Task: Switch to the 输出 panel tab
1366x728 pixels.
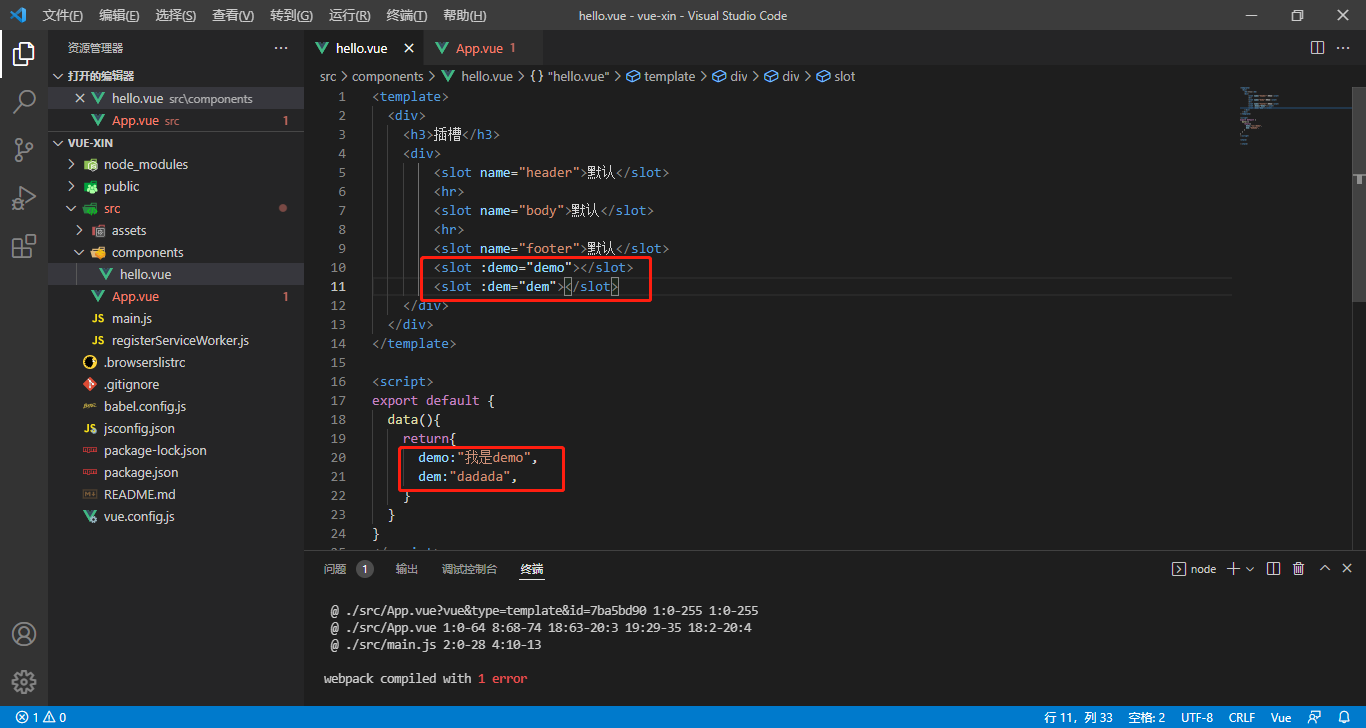Action: click(407, 568)
